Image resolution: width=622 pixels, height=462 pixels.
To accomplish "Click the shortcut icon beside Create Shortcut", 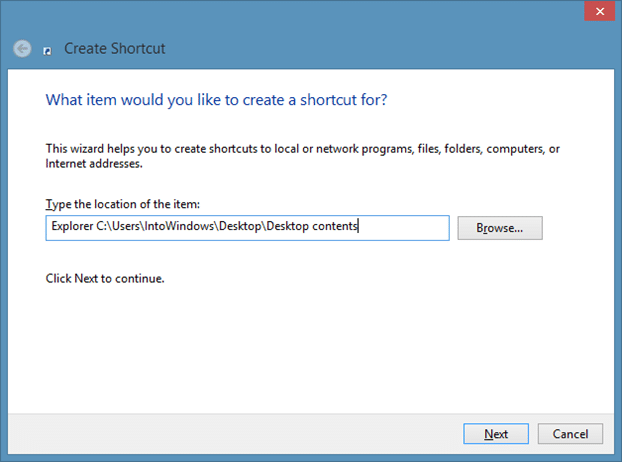I will [x=47, y=51].
